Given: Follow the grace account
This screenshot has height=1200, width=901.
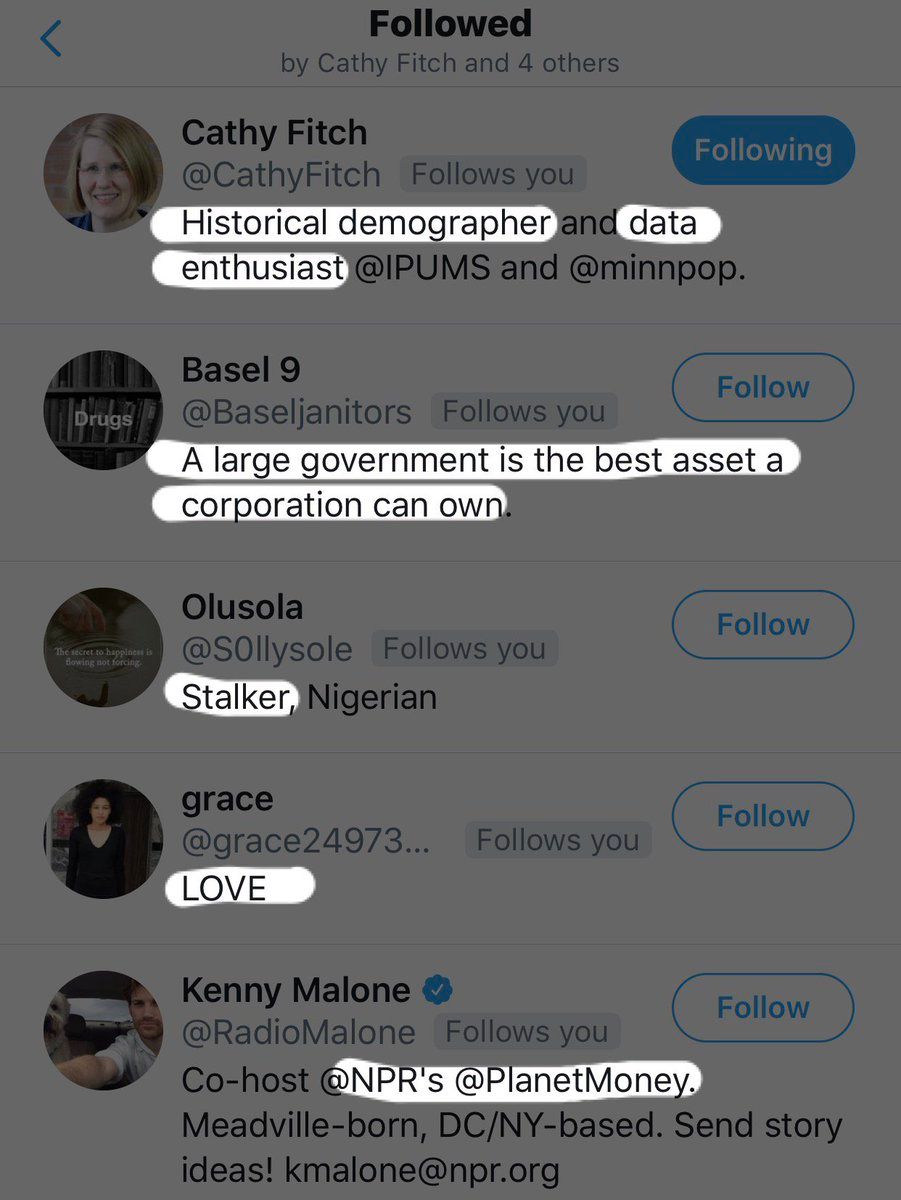Looking at the screenshot, I should pyautogui.click(x=763, y=816).
